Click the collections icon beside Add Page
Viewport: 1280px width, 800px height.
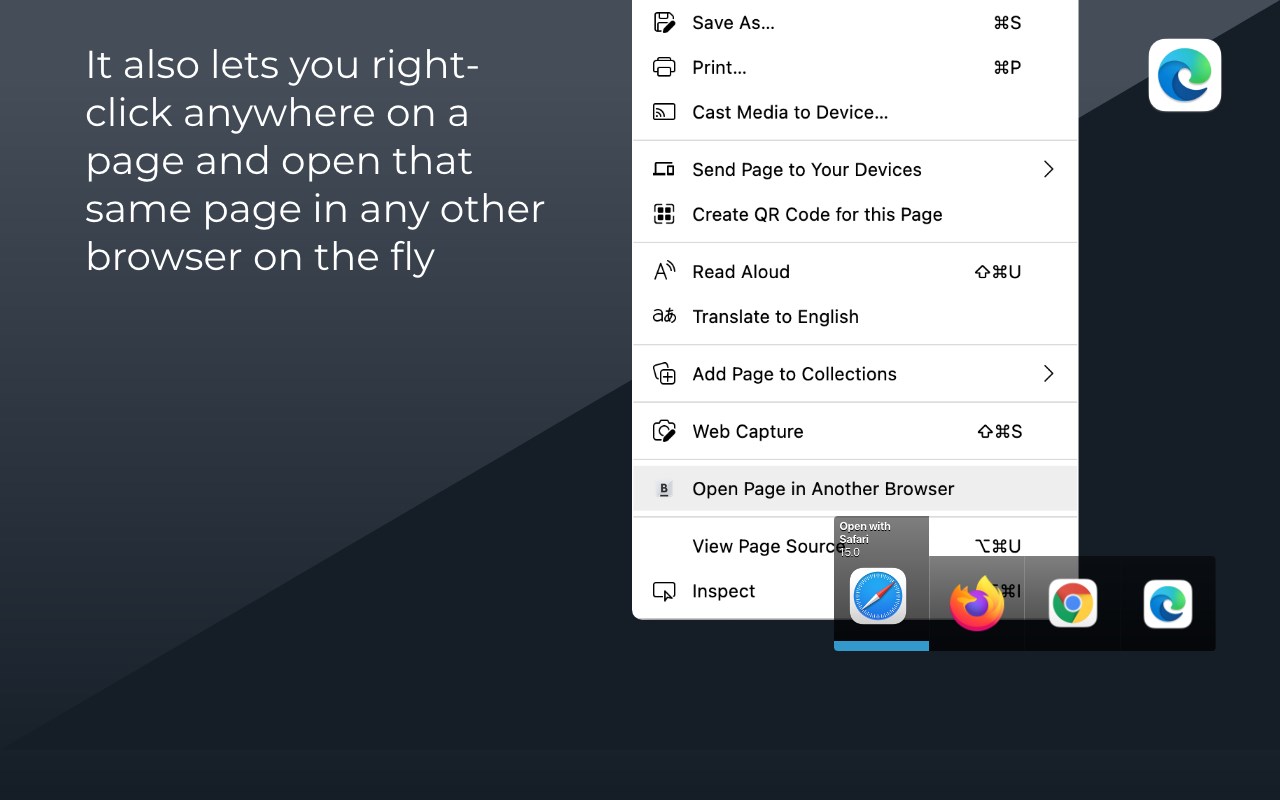click(x=664, y=373)
